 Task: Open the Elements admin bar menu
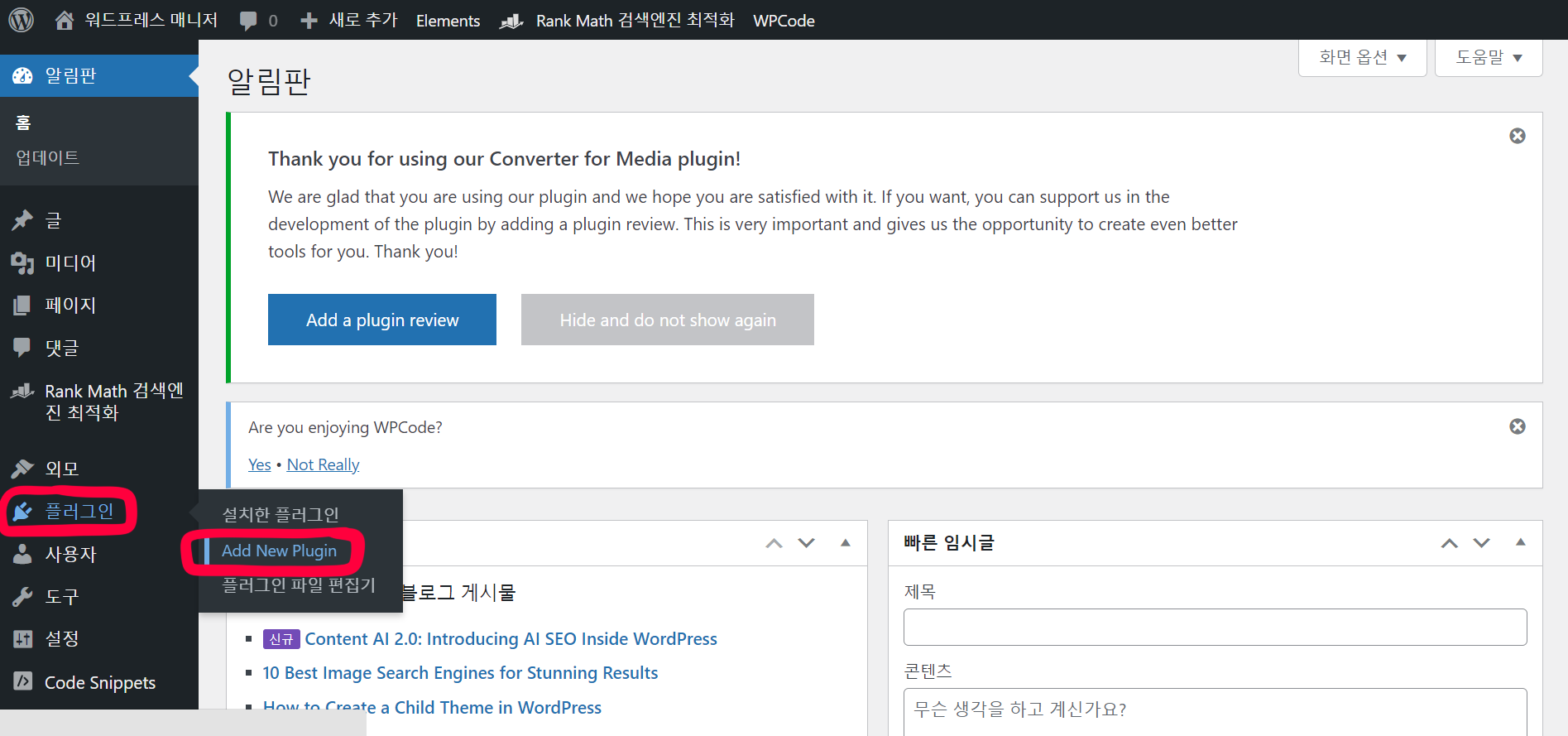tap(448, 21)
